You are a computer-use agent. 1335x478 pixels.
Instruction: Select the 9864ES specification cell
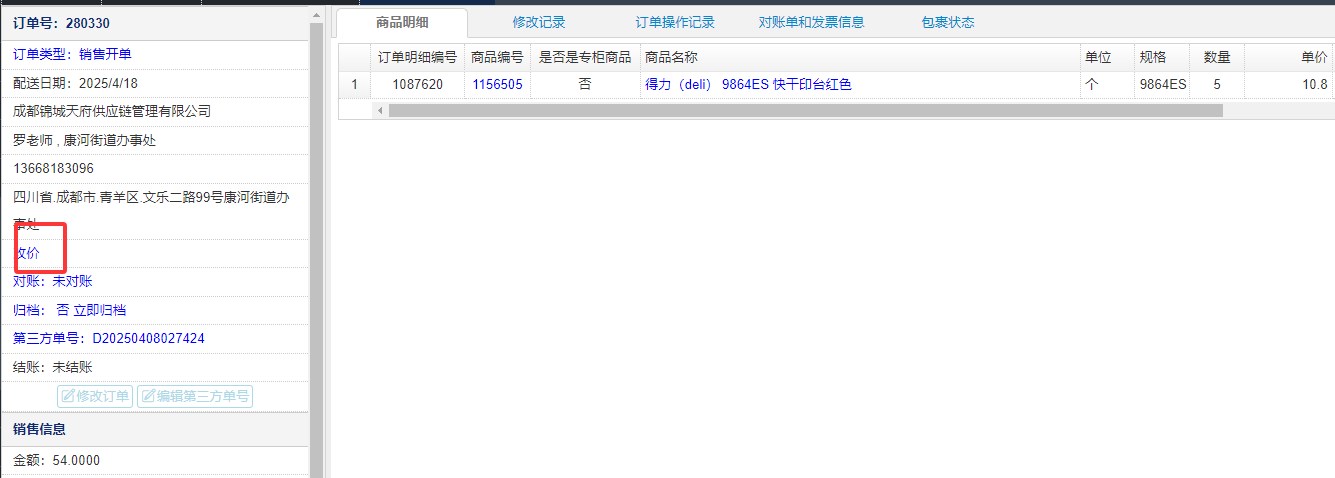click(x=1163, y=85)
